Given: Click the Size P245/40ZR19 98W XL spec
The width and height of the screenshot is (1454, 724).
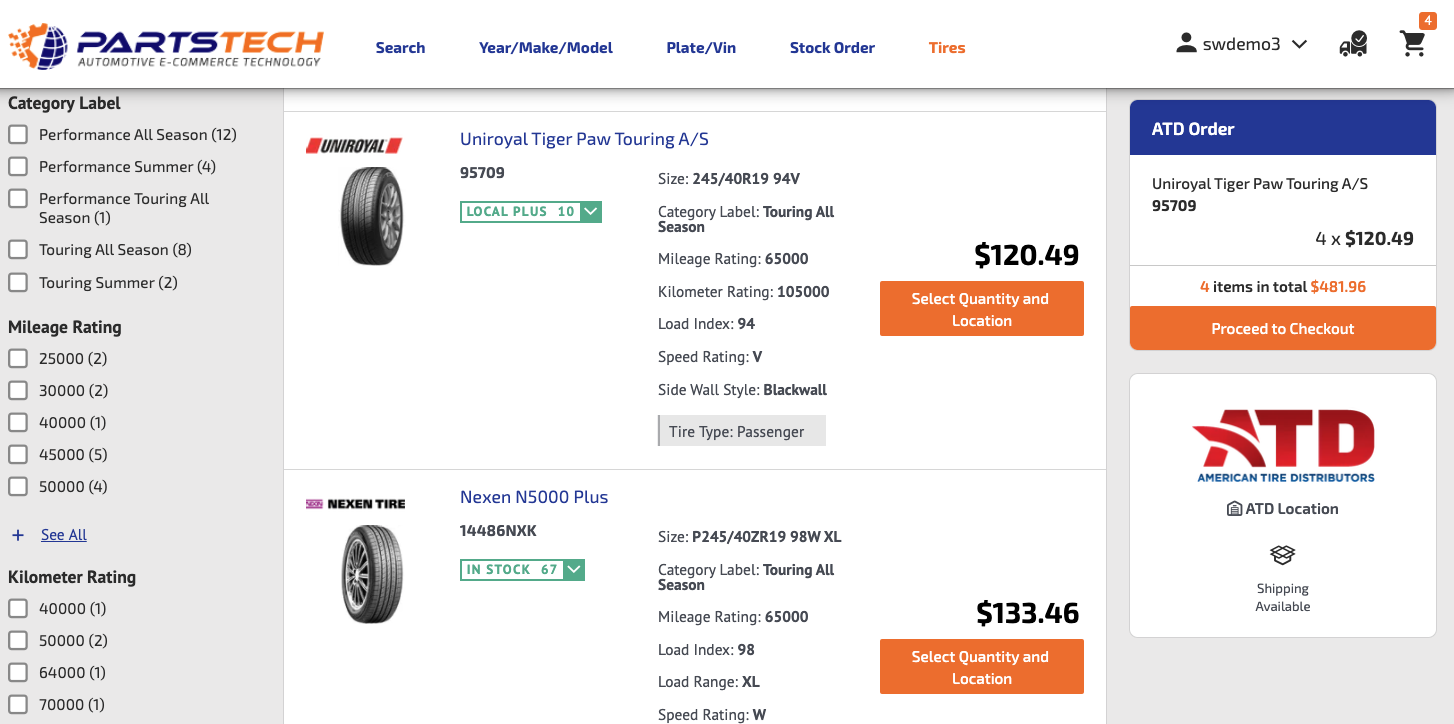Looking at the screenshot, I should [750, 537].
